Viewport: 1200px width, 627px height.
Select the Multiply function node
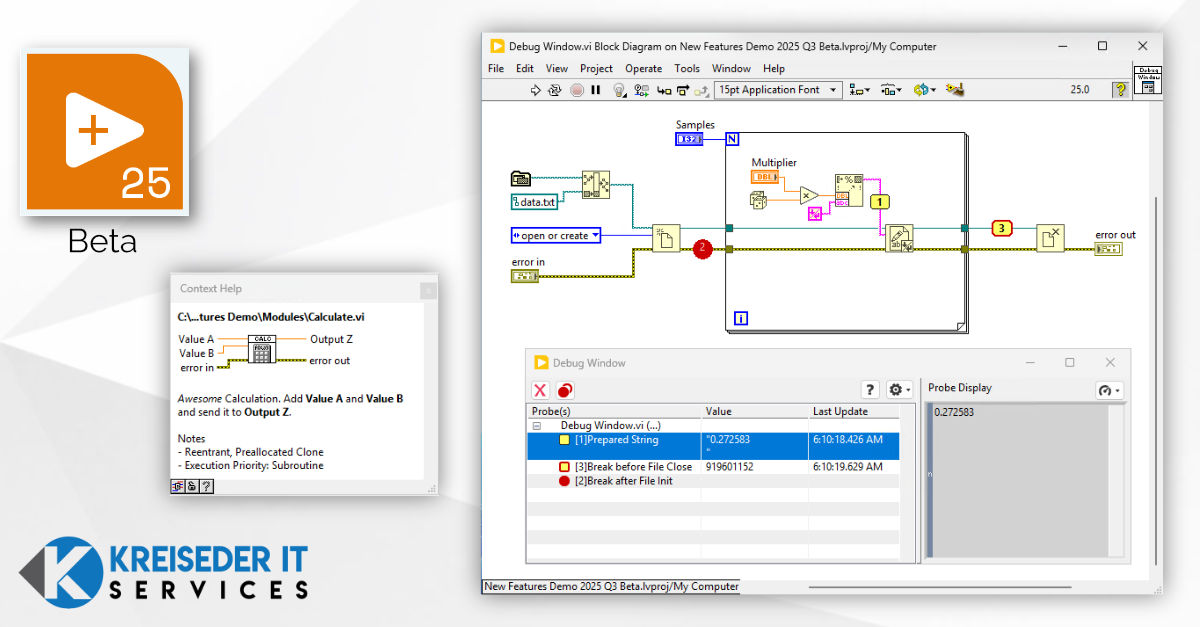point(808,196)
